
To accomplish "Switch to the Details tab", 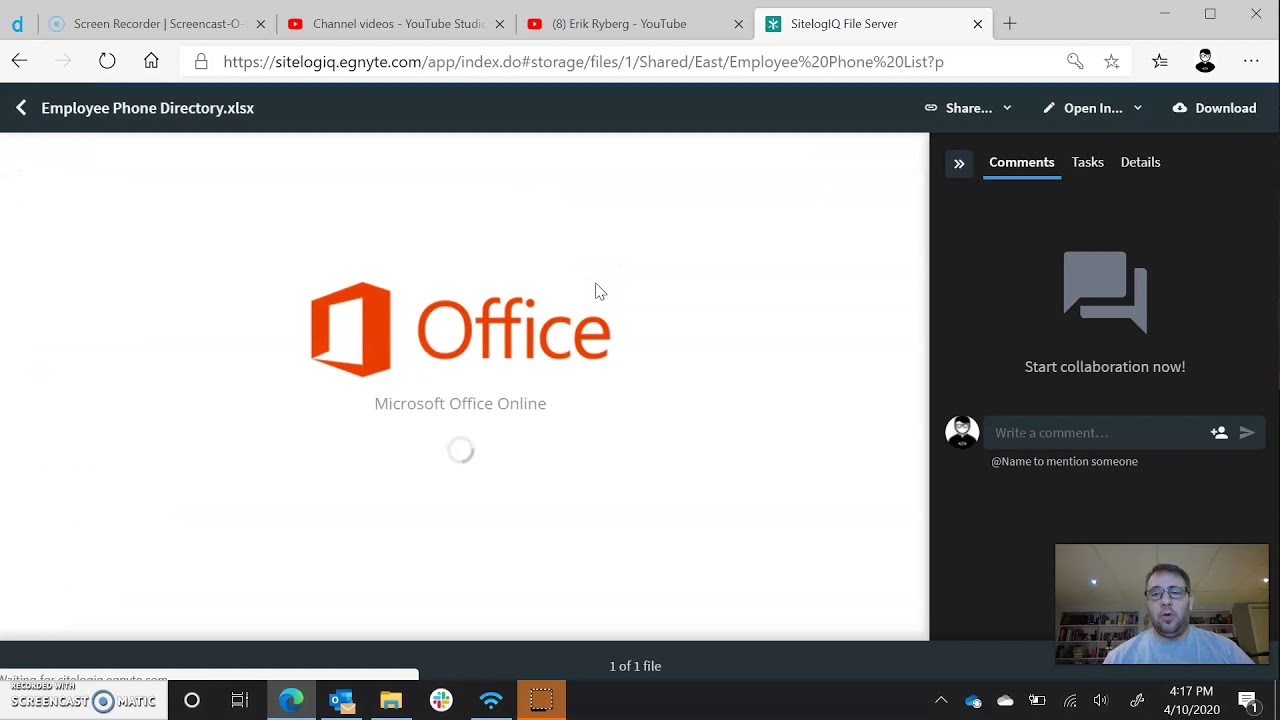I will click(1140, 162).
